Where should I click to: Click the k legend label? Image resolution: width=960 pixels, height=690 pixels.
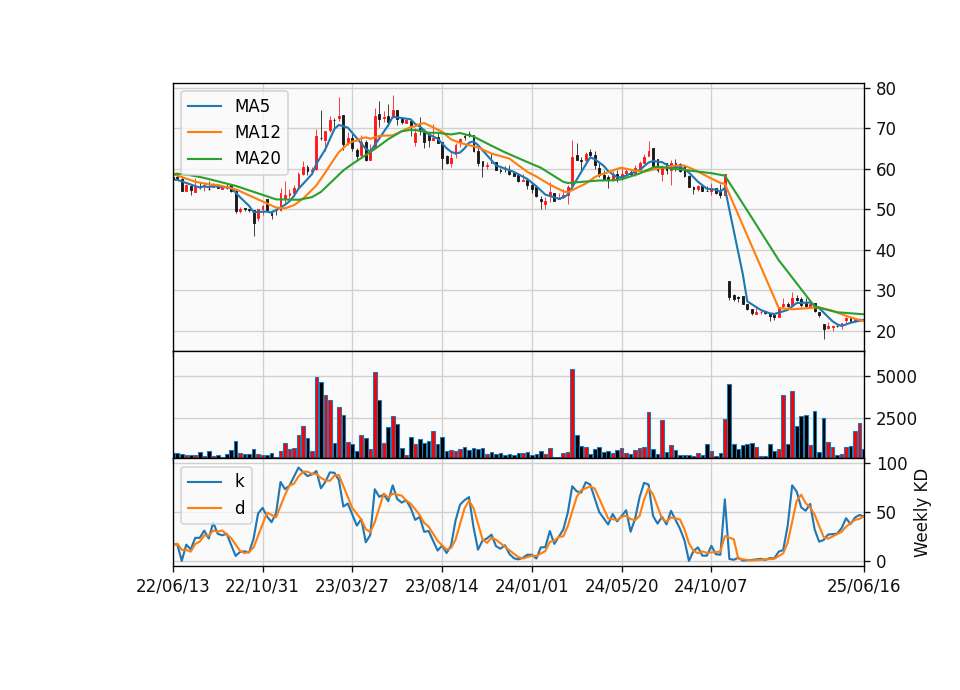239,481
